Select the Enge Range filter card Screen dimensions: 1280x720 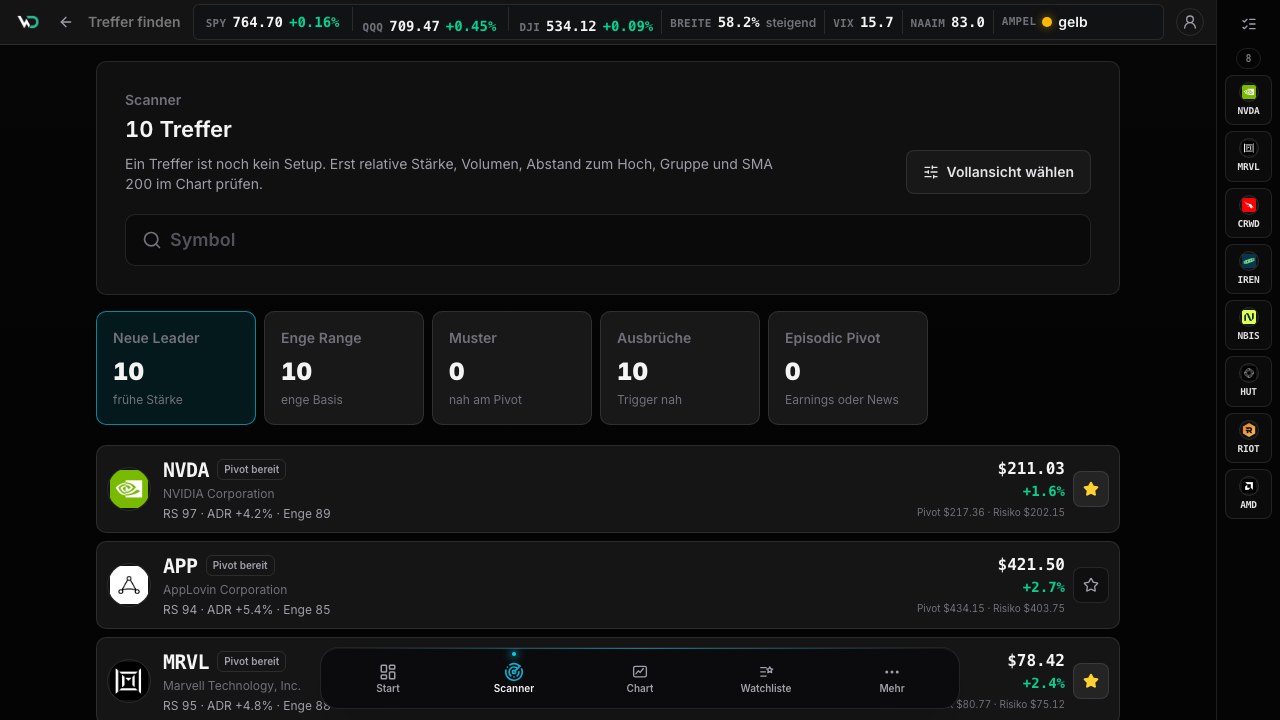pos(344,368)
